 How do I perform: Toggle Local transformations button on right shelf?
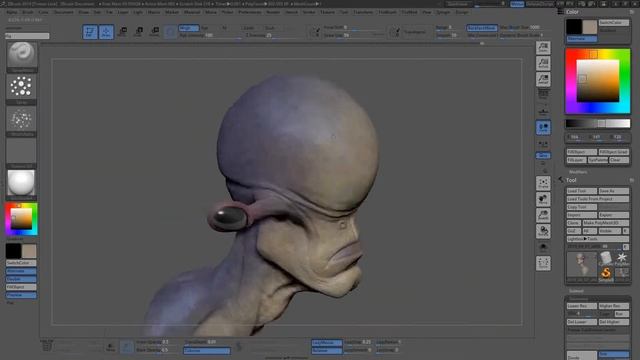[x=543, y=127]
